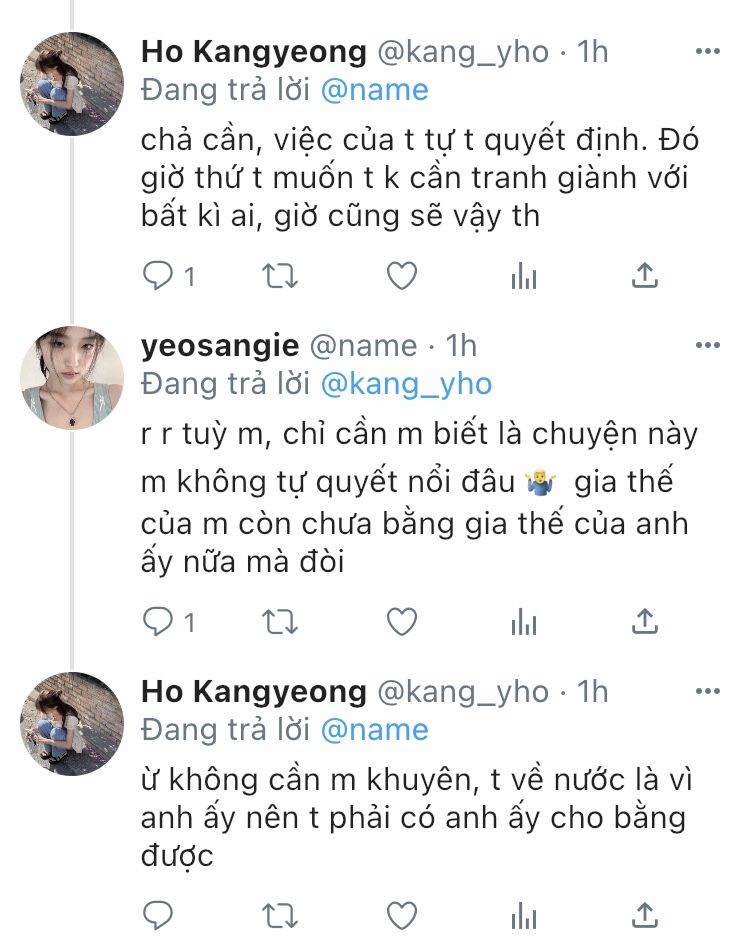Retweet the first Ho Kangyeong tweet
This screenshot has height=947, width=750.
[279, 276]
